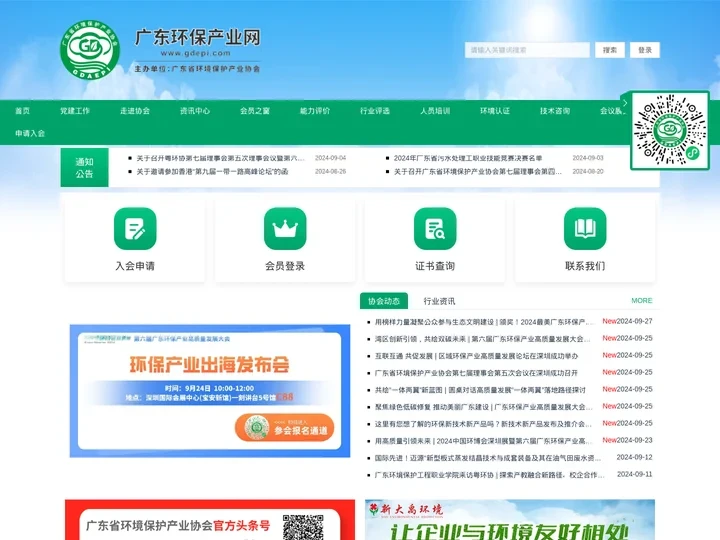Image resolution: width=720 pixels, height=540 pixels.
Task: Open news 聚焦绿色低碳修复 推动美丽广东建设
Action: coord(484,407)
